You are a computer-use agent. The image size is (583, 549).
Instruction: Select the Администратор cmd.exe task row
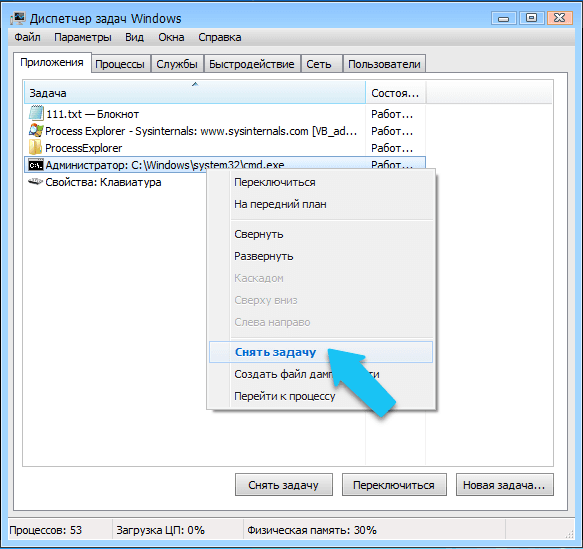pyautogui.click(x=225, y=165)
